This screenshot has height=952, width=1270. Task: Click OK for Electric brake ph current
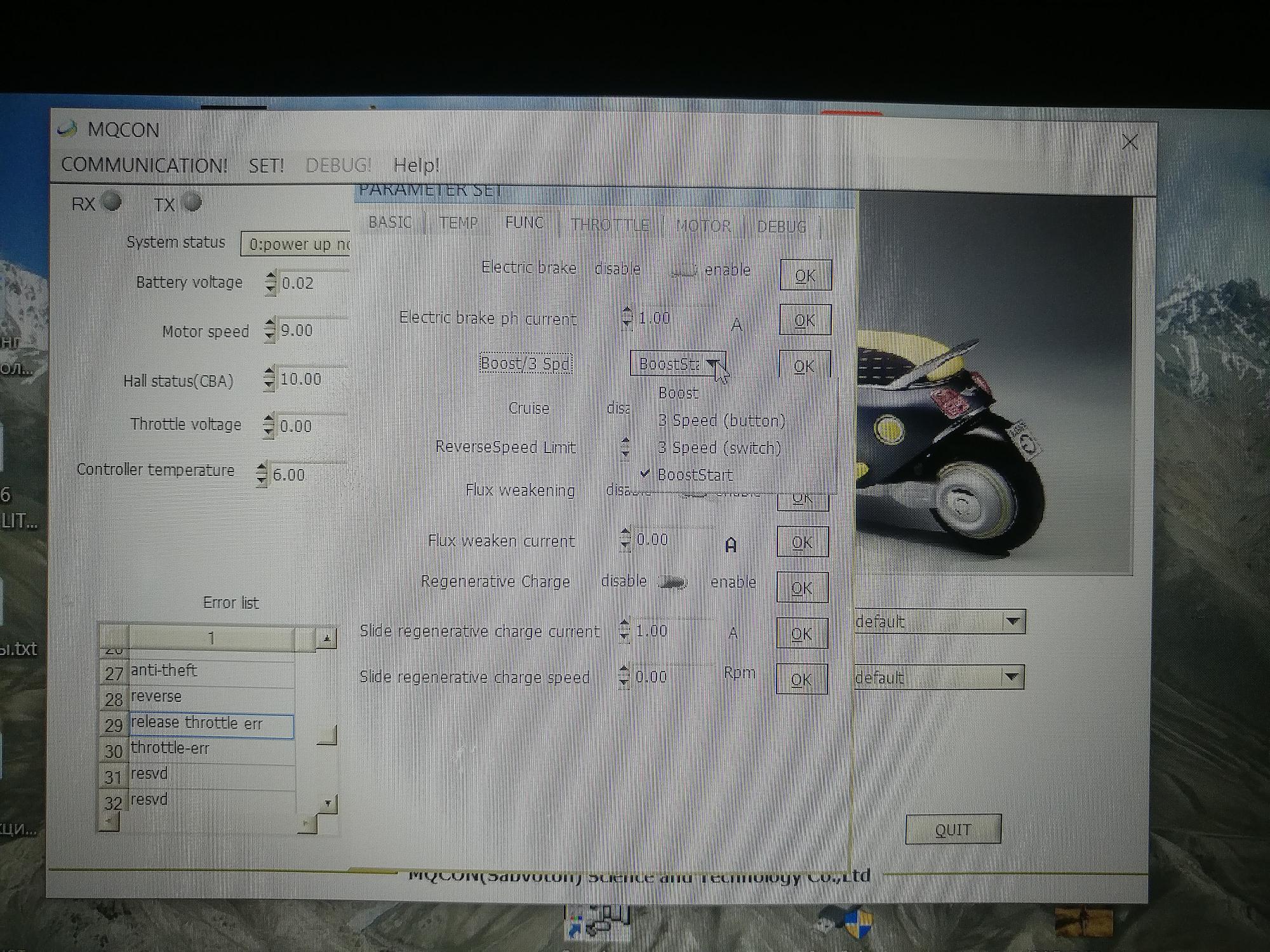(805, 321)
